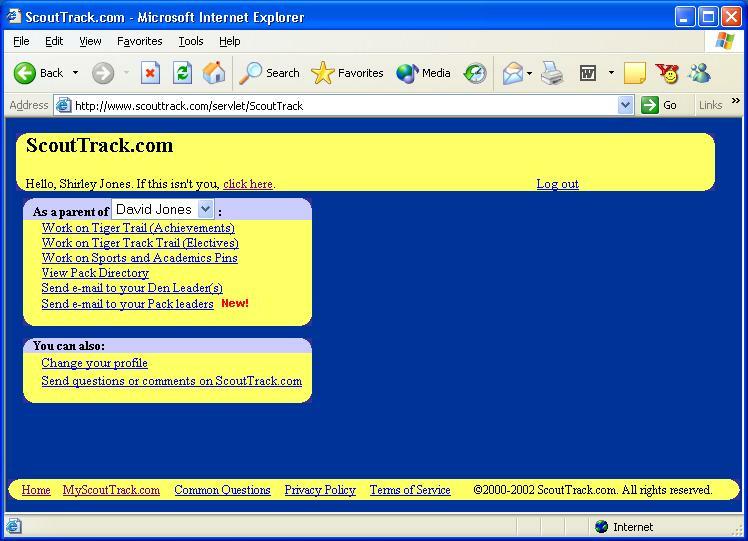Click the Go green arrow button
This screenshot has height=541, width=748.
point(659,105)
